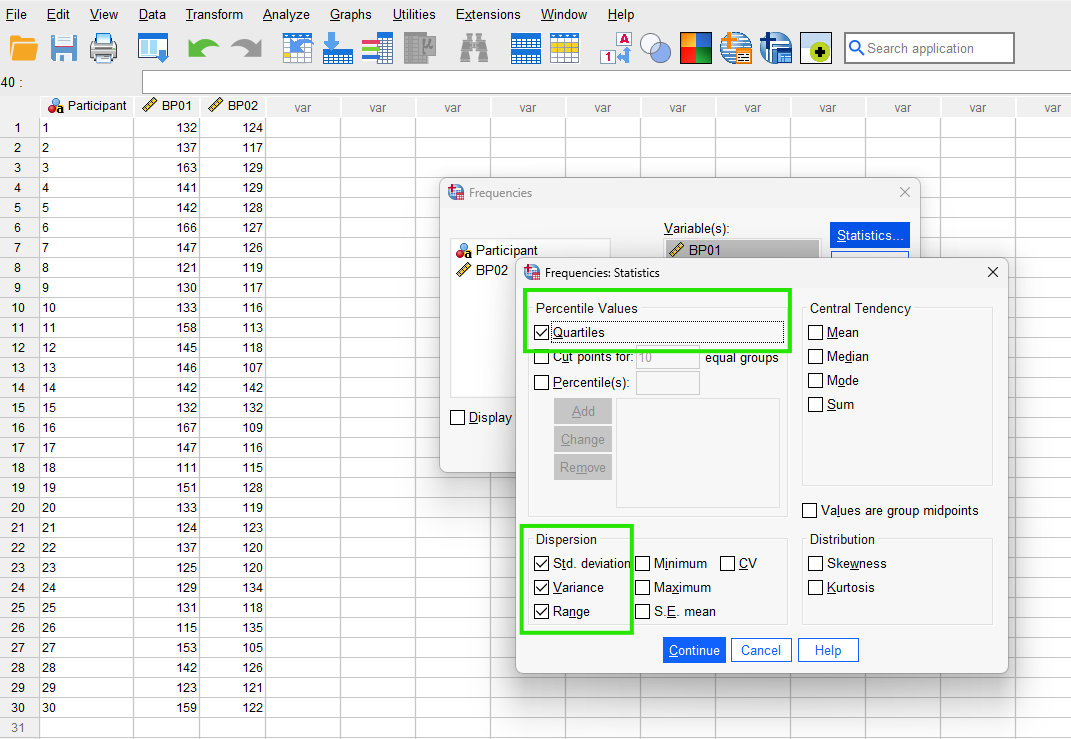Undo the last action
The height and width of the screenshot is (739, 1071).
click(201, 47)
